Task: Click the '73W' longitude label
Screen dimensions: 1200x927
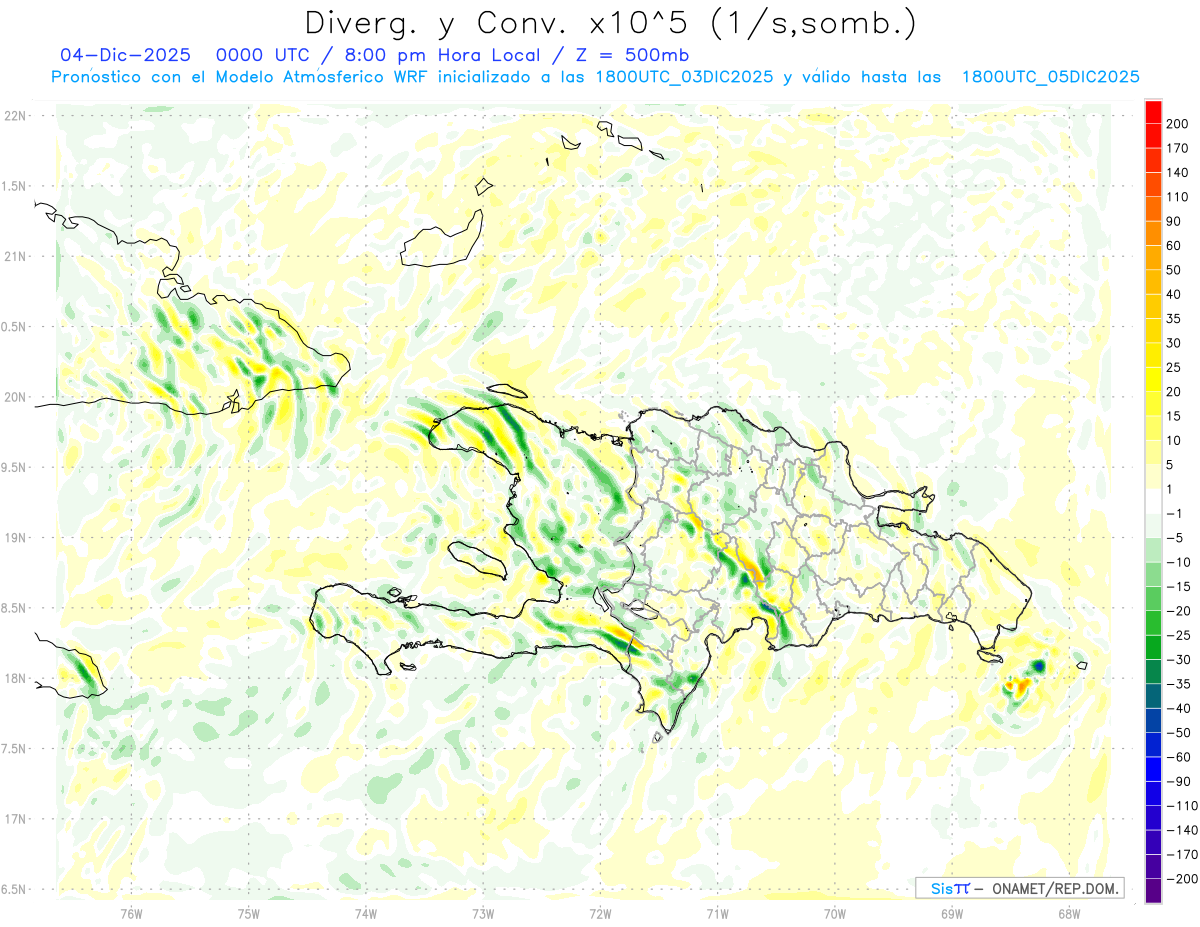Action: pyautogui.click(x=483, y=912)
